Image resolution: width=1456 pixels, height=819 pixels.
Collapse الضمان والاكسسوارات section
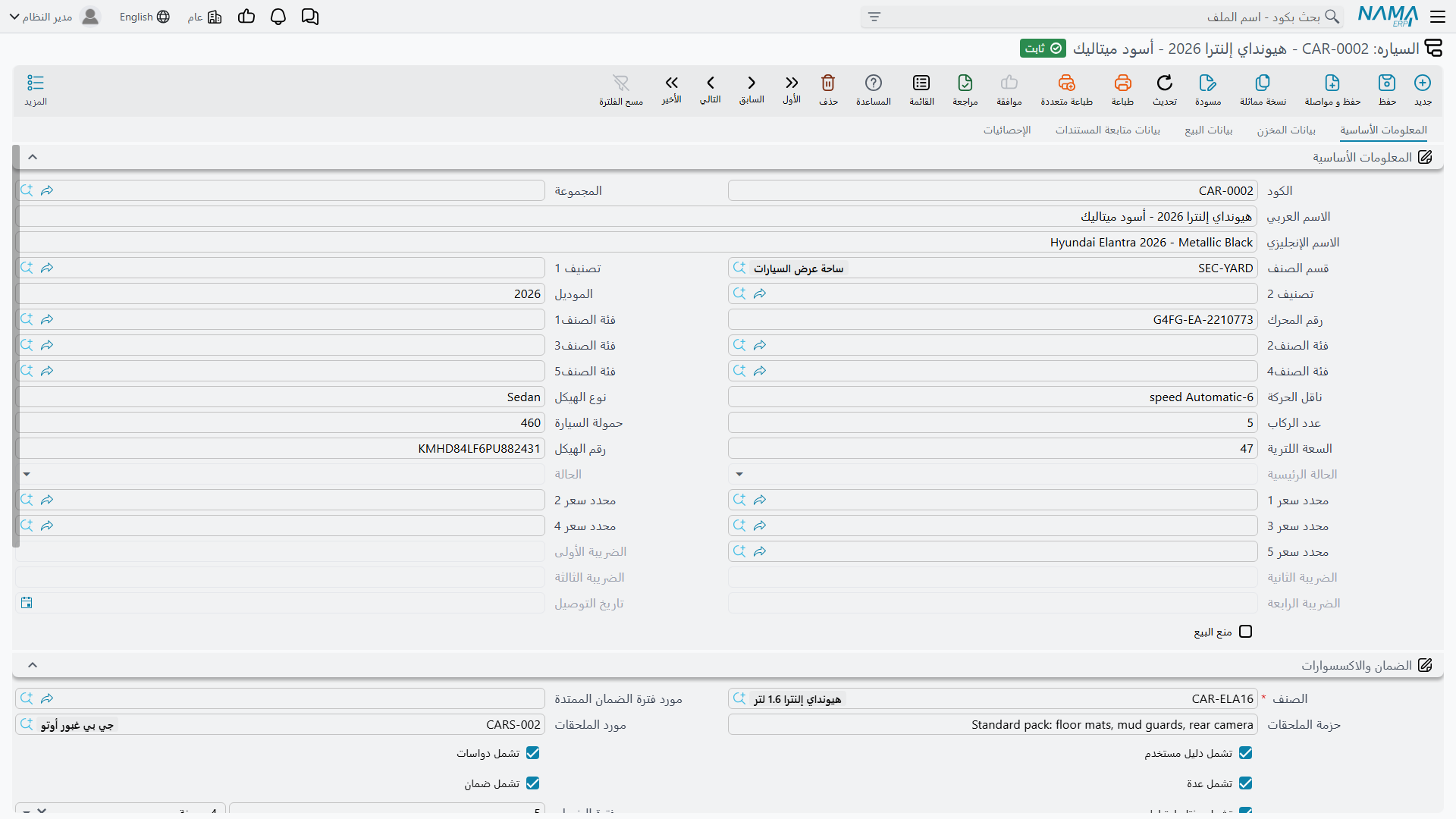tap(33, 665)
